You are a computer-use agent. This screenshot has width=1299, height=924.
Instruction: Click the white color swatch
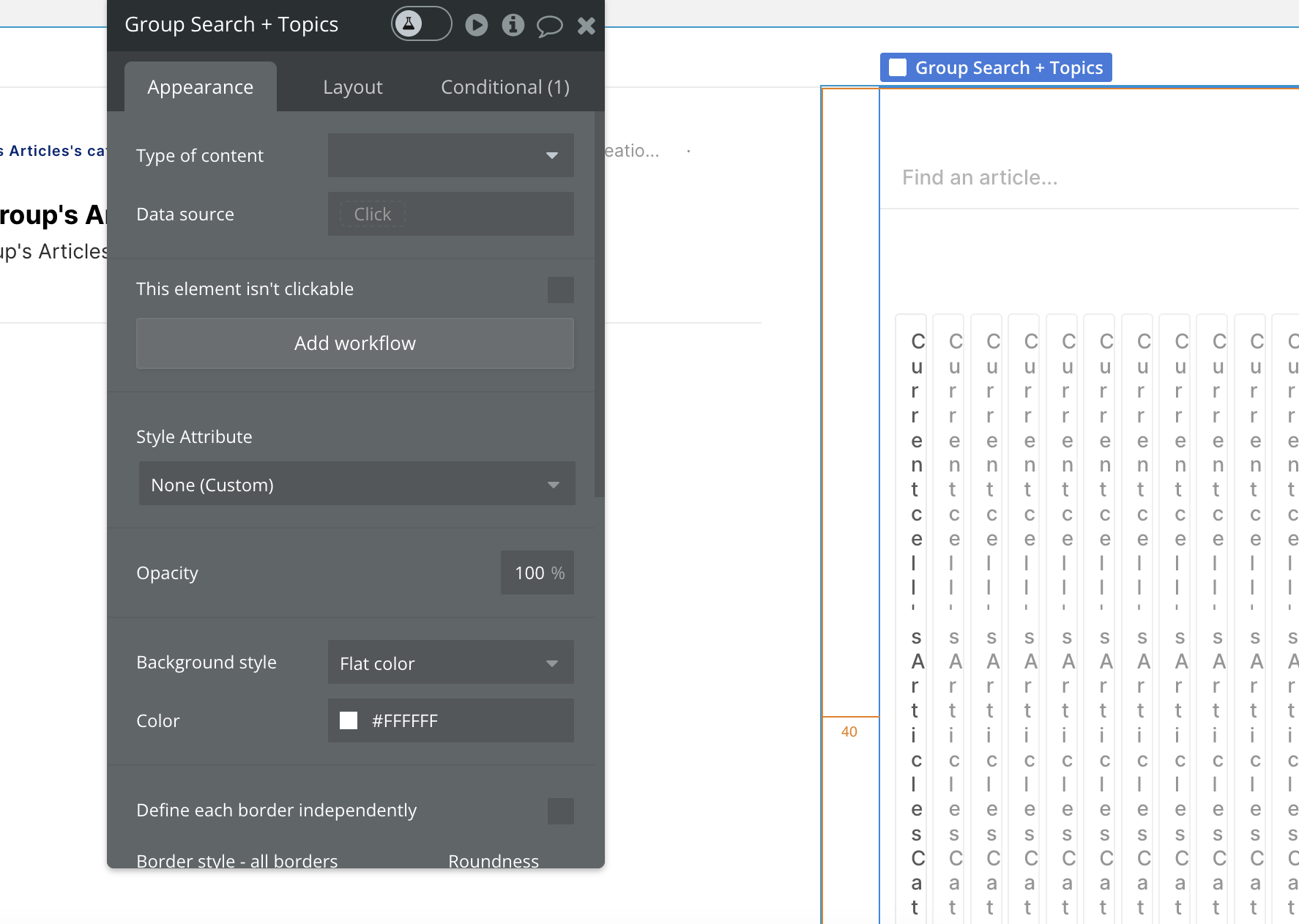point(349,720)
